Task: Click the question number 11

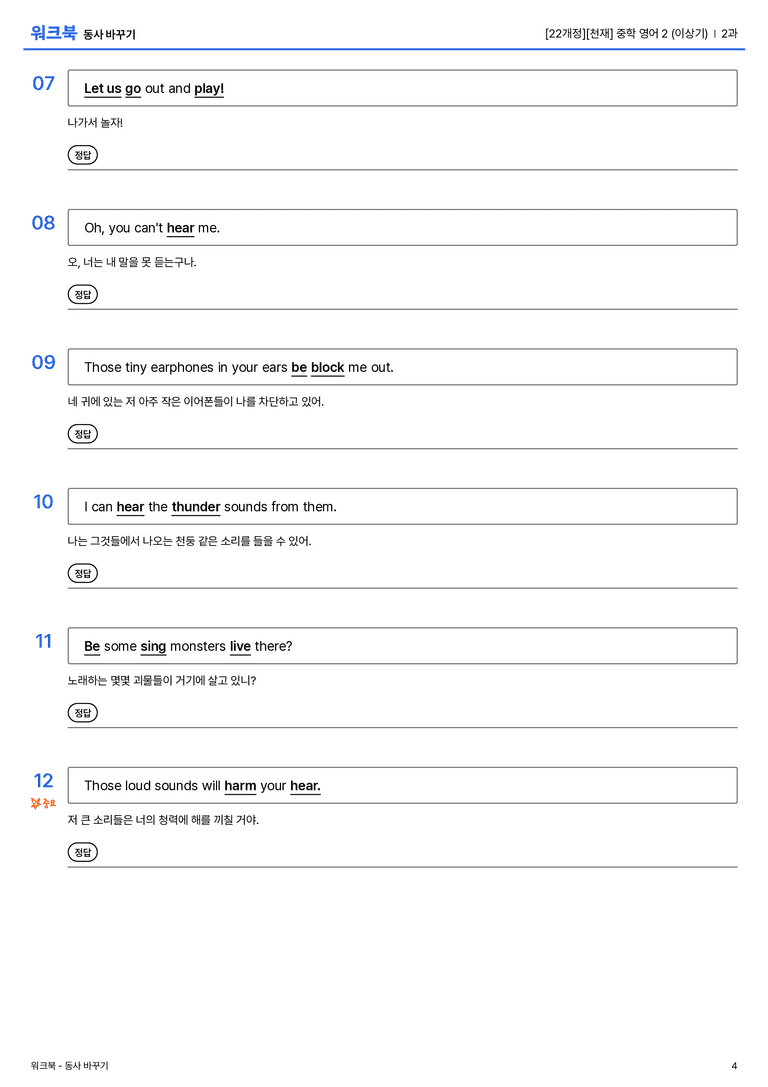Action: tap(43, 641)
